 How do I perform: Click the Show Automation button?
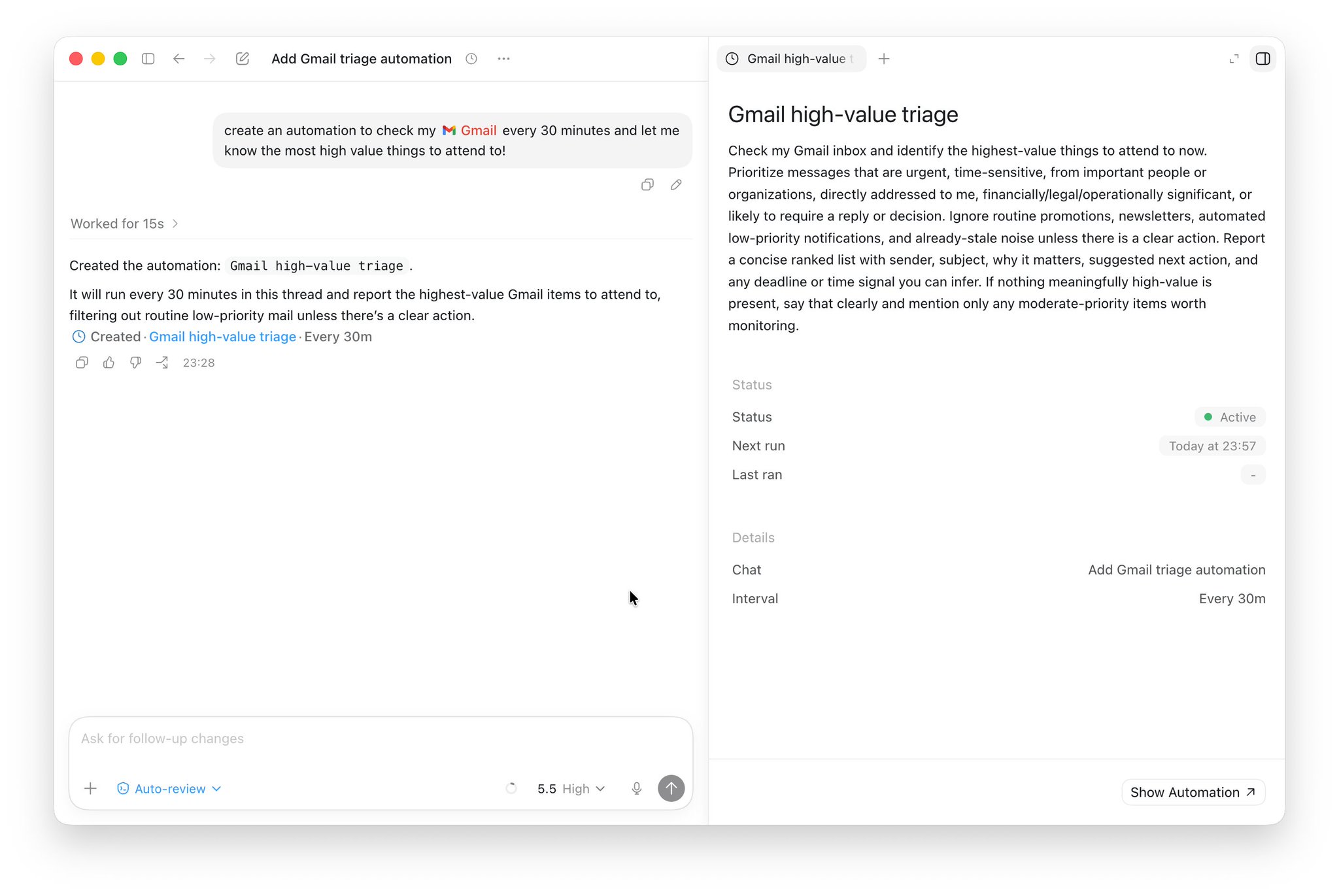point(1193,792)
